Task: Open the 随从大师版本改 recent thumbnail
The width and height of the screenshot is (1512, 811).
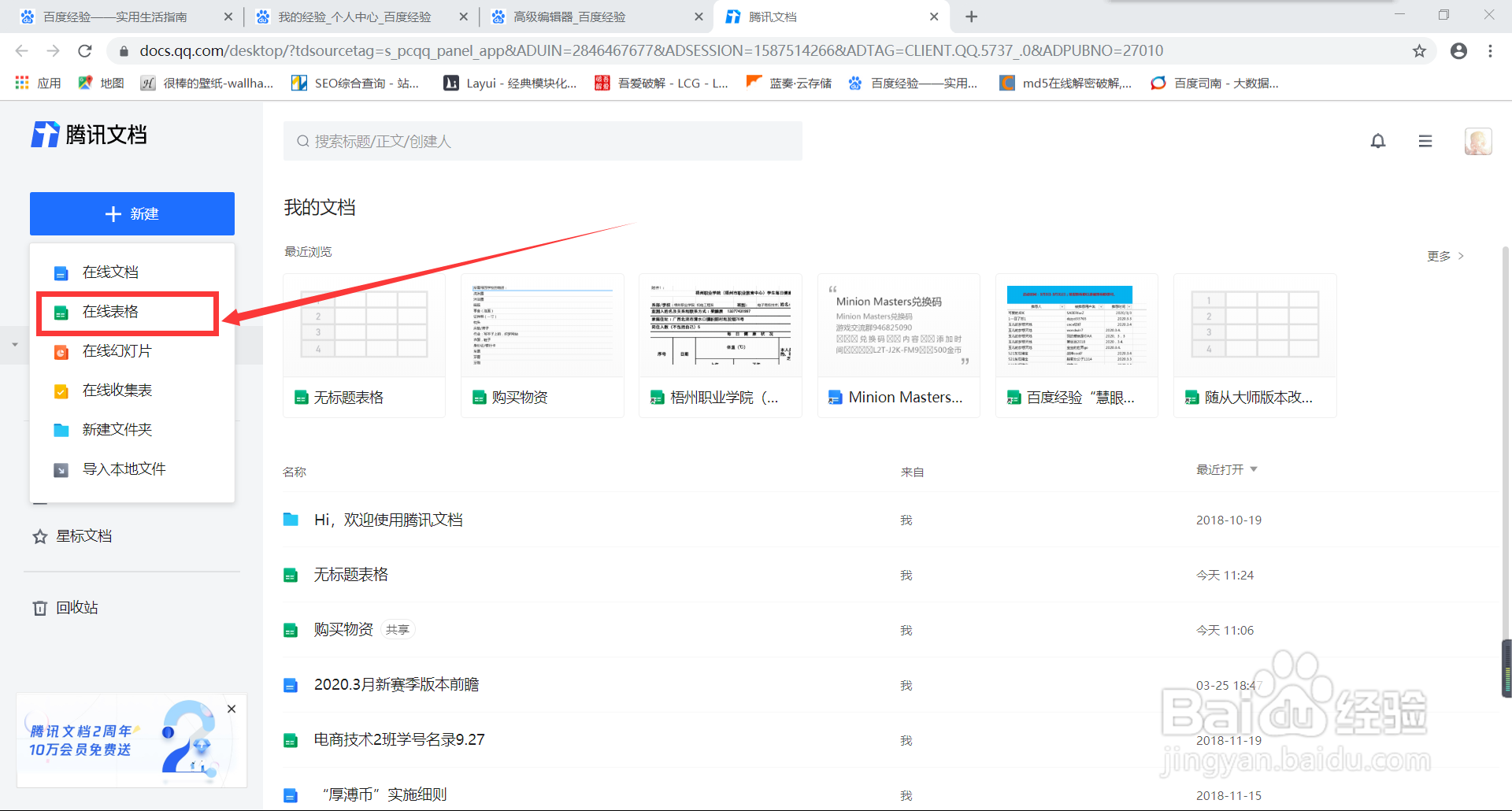Action: [1255, 345]
